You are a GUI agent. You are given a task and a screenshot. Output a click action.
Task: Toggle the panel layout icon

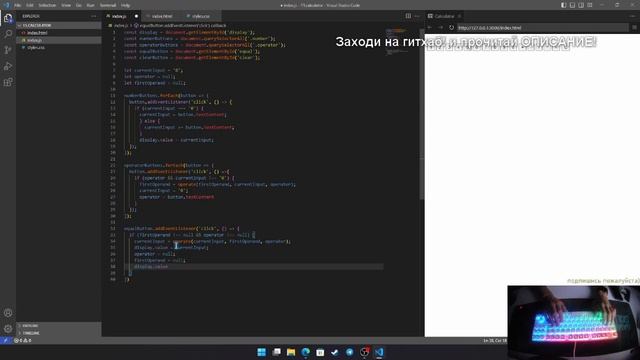point(572,5)
